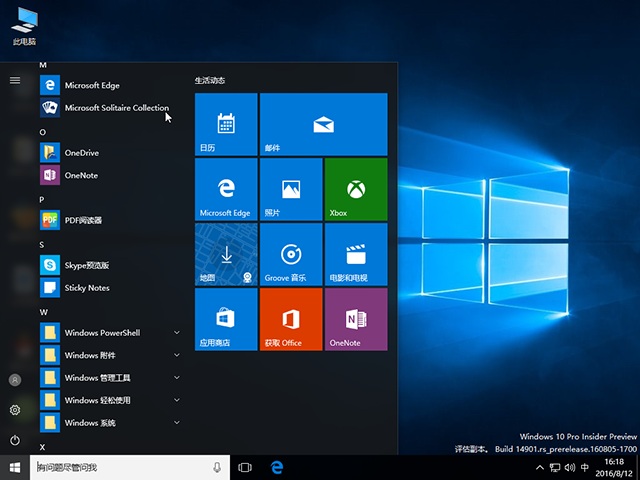Open Microsoft Solitaire Collection from app list
This screenshot has width=640, height=480.
click(116, 108)
